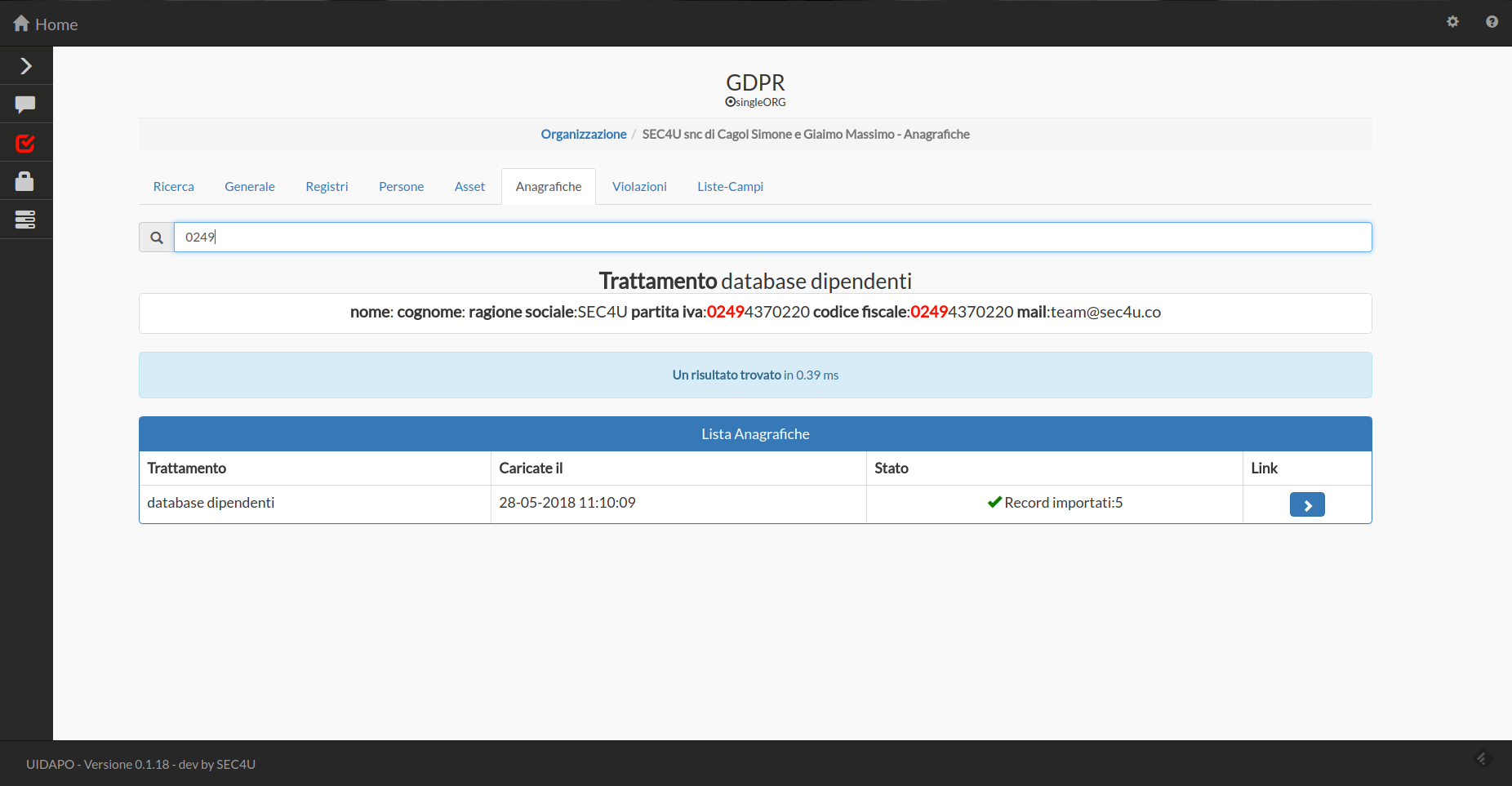Click the 'Link' column header
The height and width of the screenshot is (786, 1512).
point(1307,468)
